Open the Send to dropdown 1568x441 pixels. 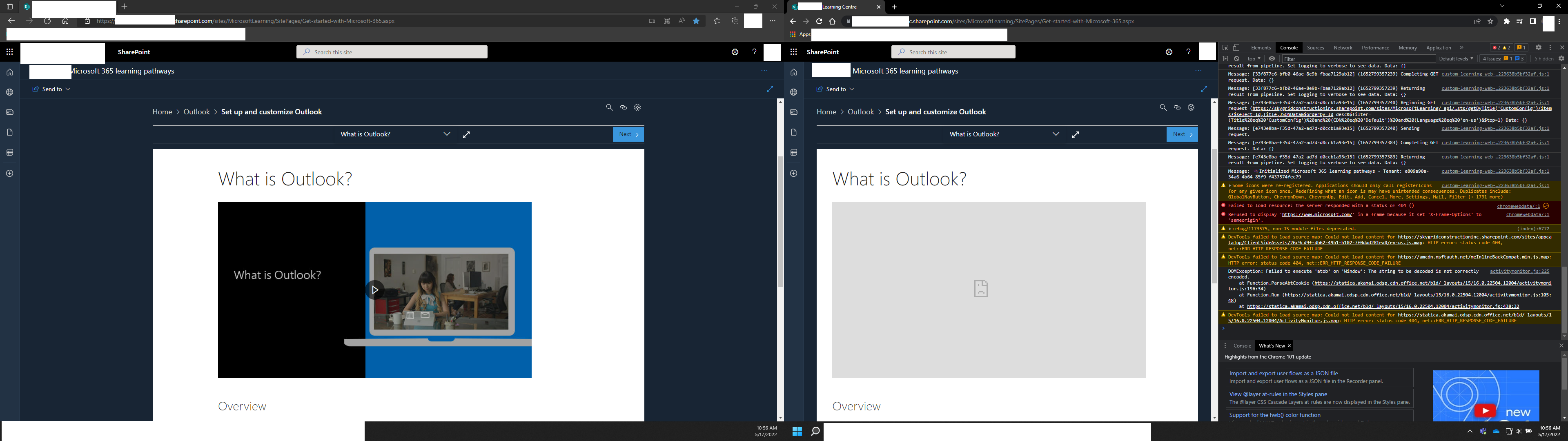click(52, 88)
